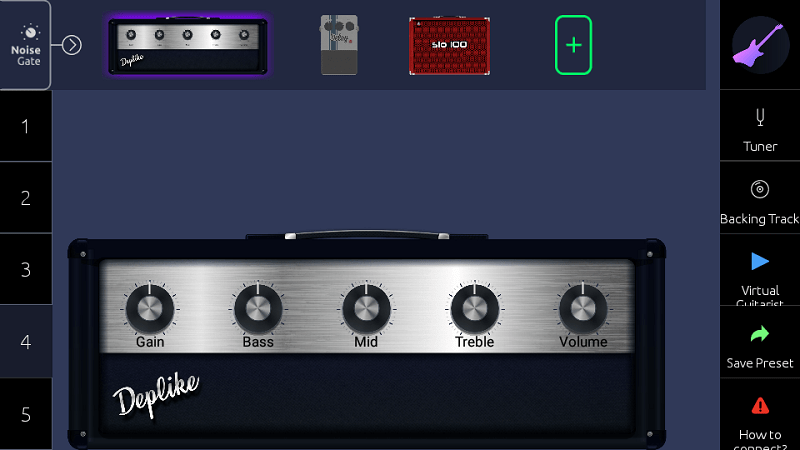The image size is (800, 450).
Task: Select the slo 100 red cabinet
Action: [x=449, y=46]
